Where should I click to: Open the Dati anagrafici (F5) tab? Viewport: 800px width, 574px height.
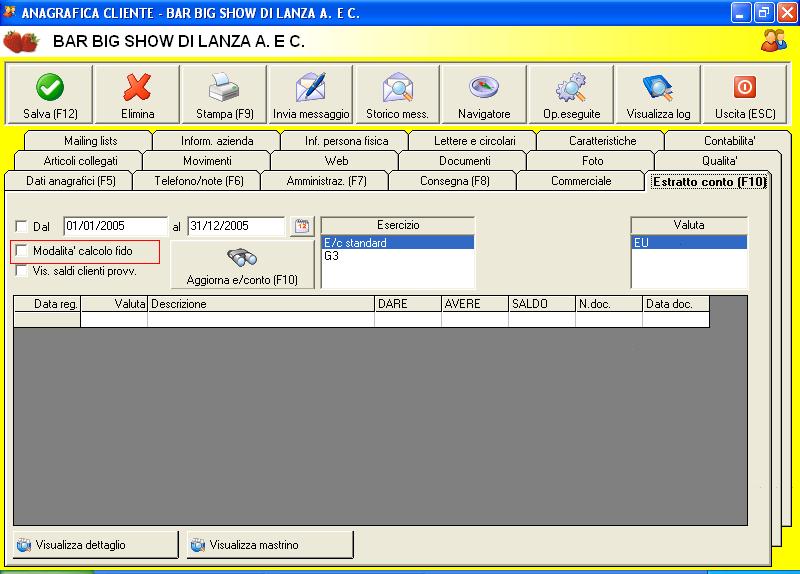(x=70, y=181)
